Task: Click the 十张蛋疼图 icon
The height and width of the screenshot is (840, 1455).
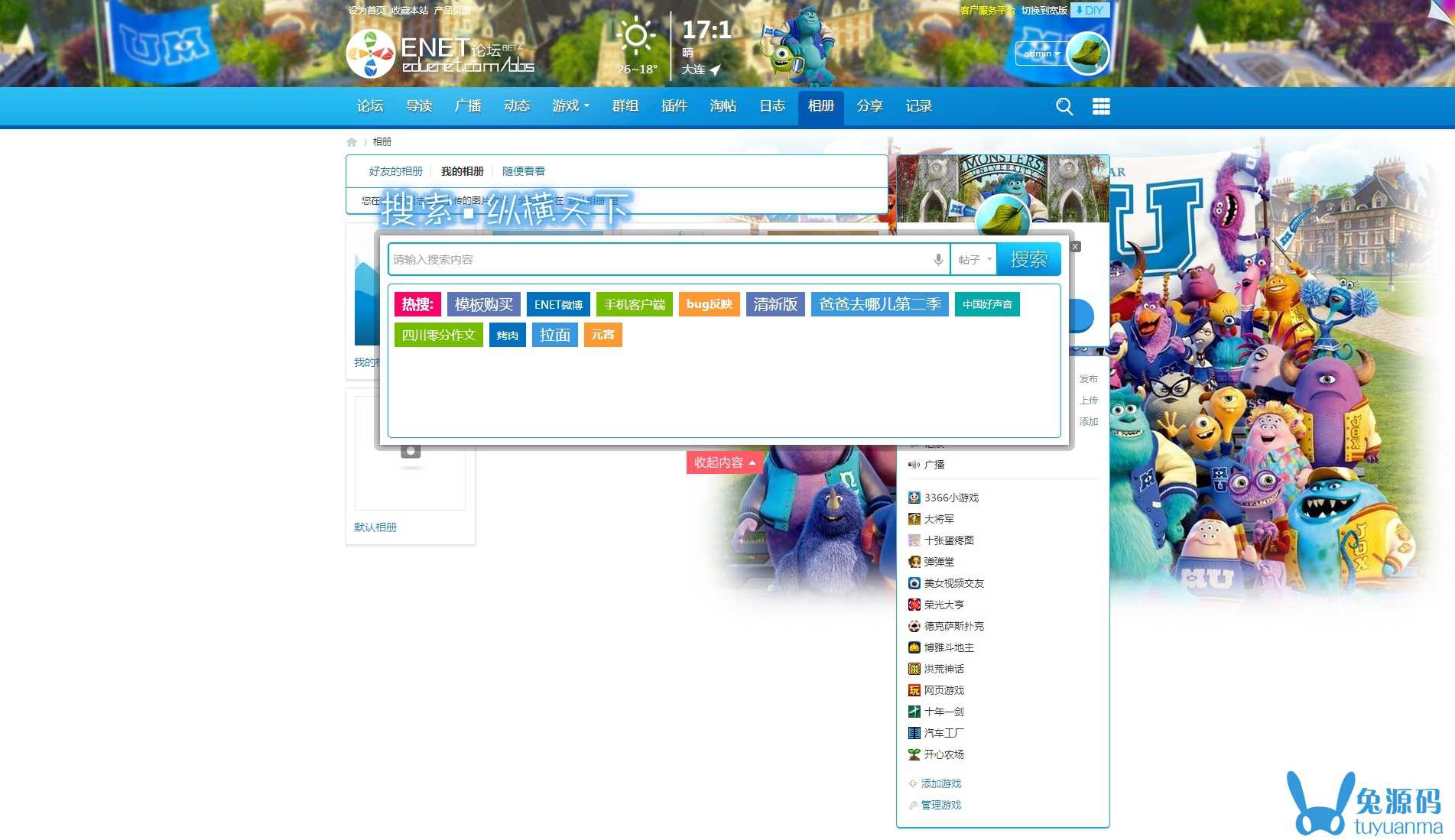Action: [914, 540]
